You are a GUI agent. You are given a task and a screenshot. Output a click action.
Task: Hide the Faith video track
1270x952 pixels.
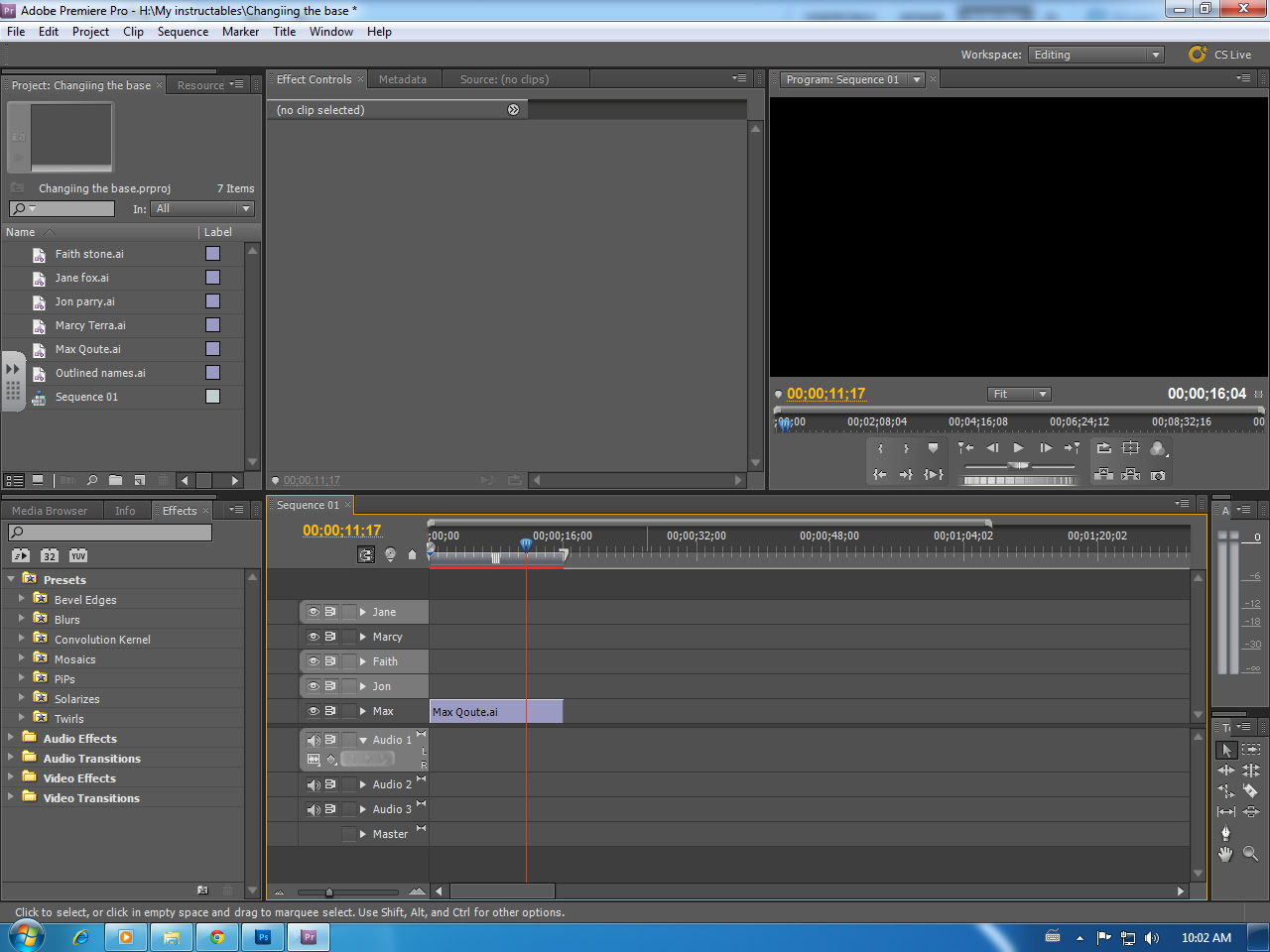click(314, 661)
